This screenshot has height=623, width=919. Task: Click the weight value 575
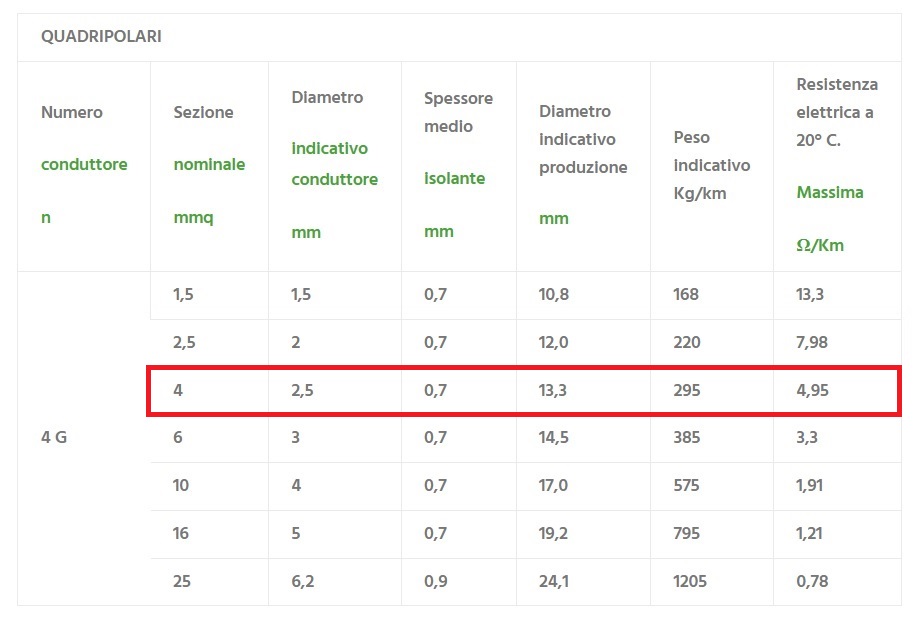(687, 485)
